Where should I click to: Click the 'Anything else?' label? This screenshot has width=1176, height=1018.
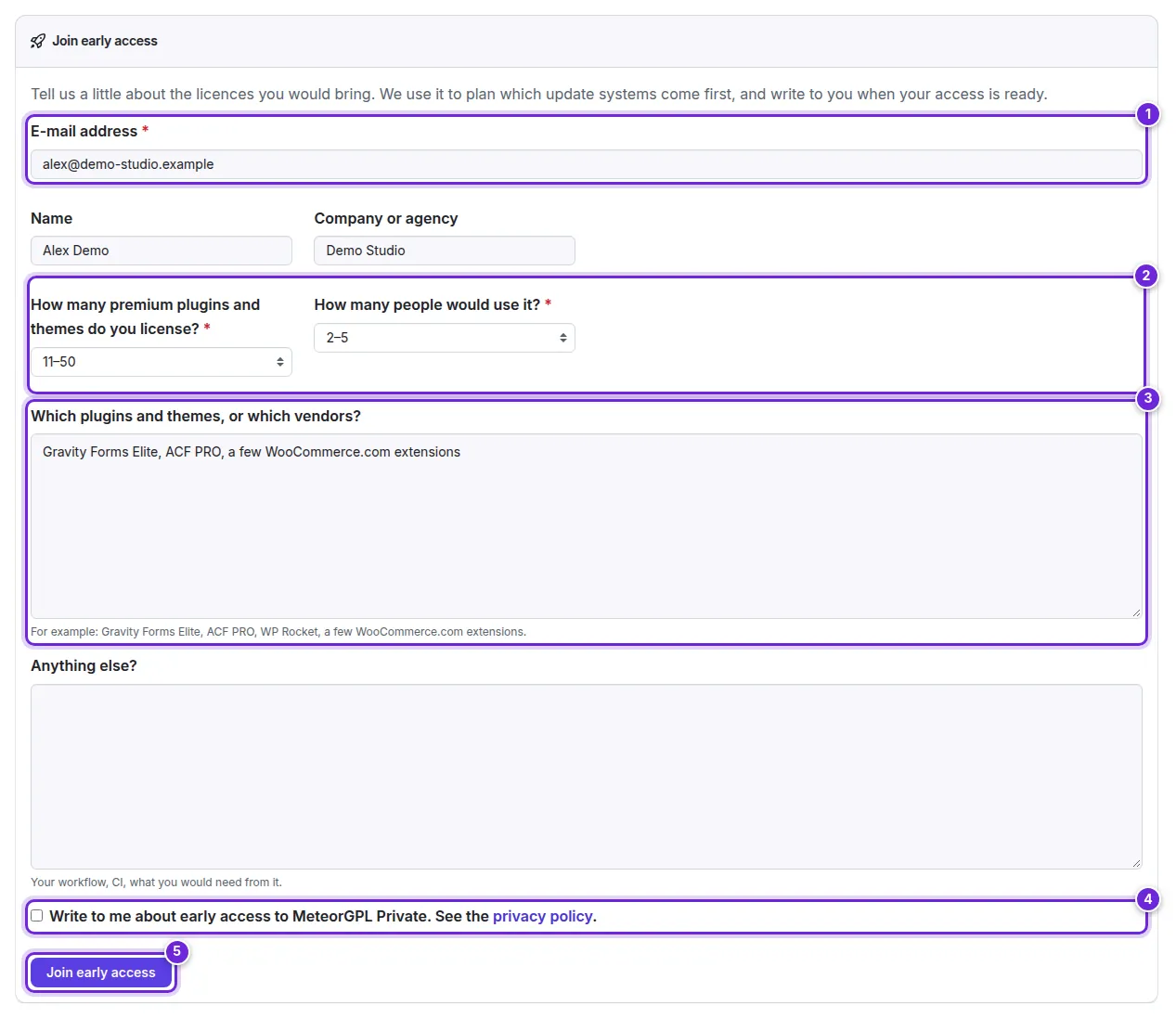click(x=84, y=665)
